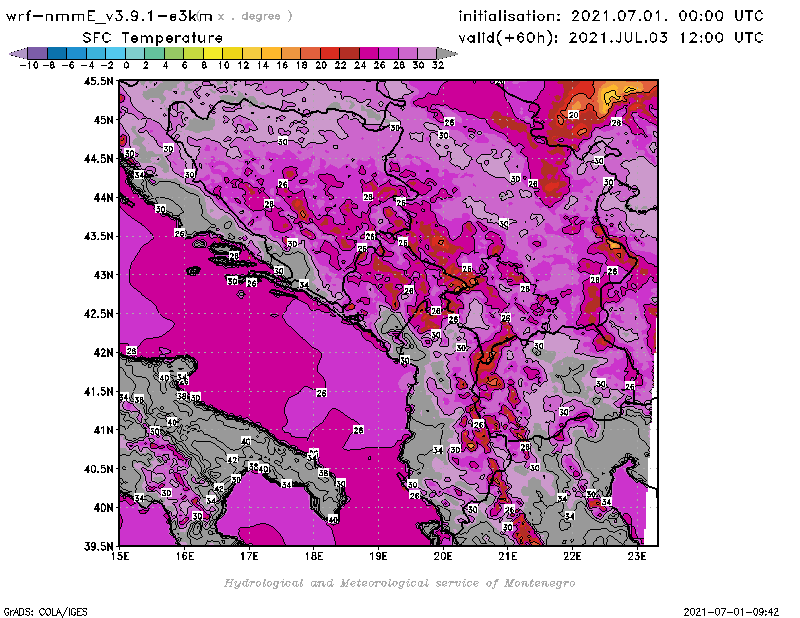Image resolution: width=800 pixels, height=618 pixels.
Task: Click the '-10' legend scale label
Action: point(28,65)
